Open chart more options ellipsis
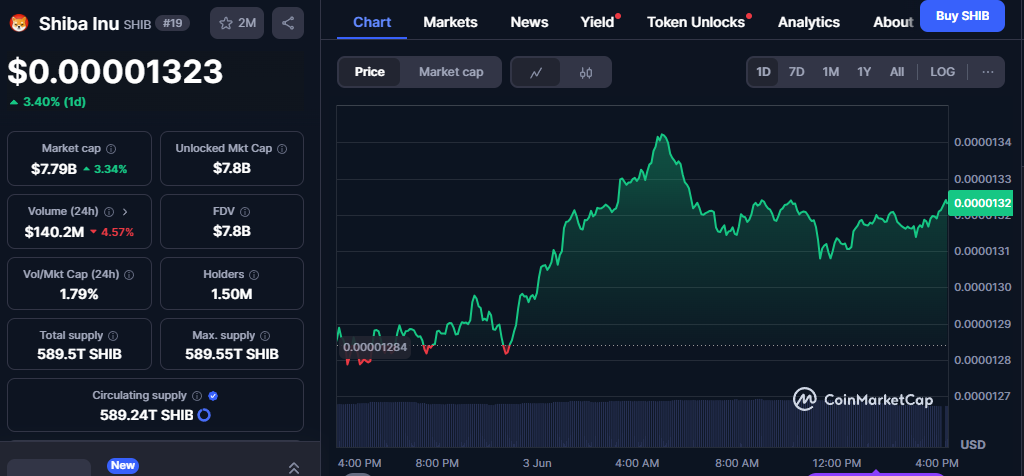 pyautogui.click(x=988, y=72)
